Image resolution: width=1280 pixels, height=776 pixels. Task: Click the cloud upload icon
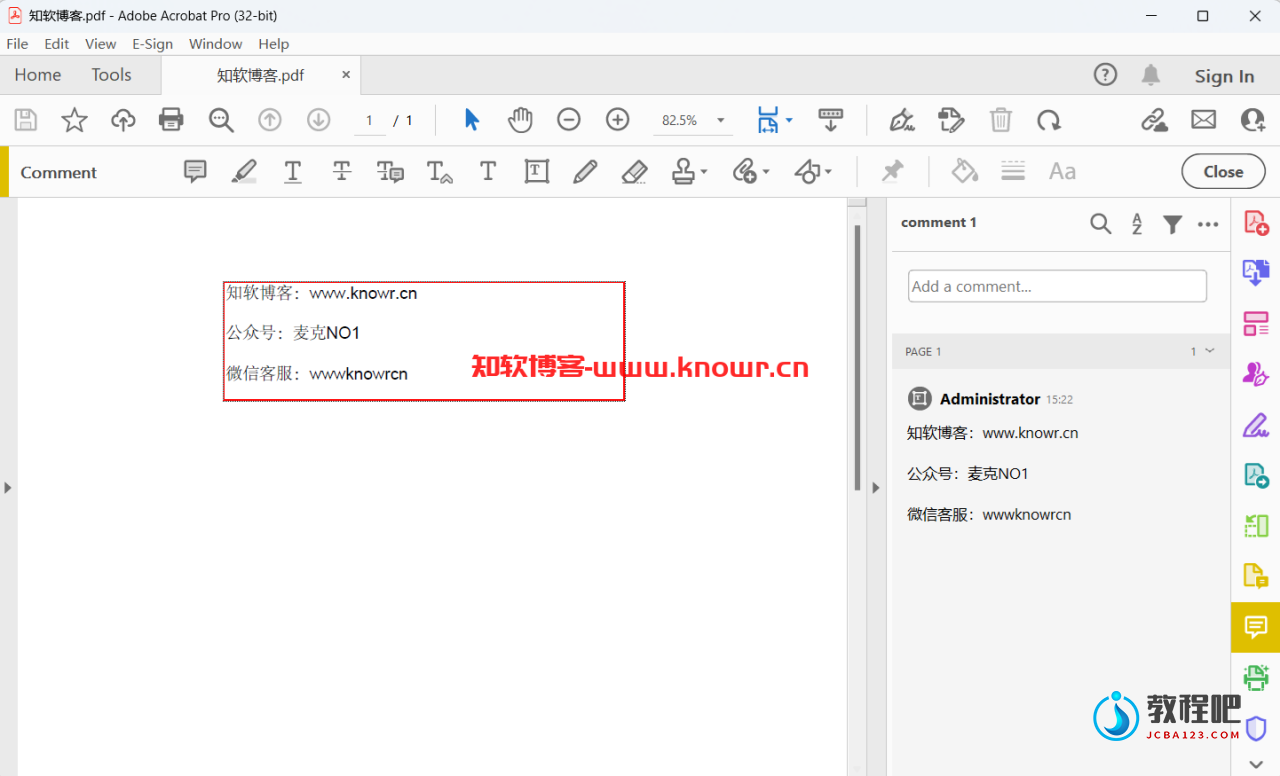tap(123, 120)
